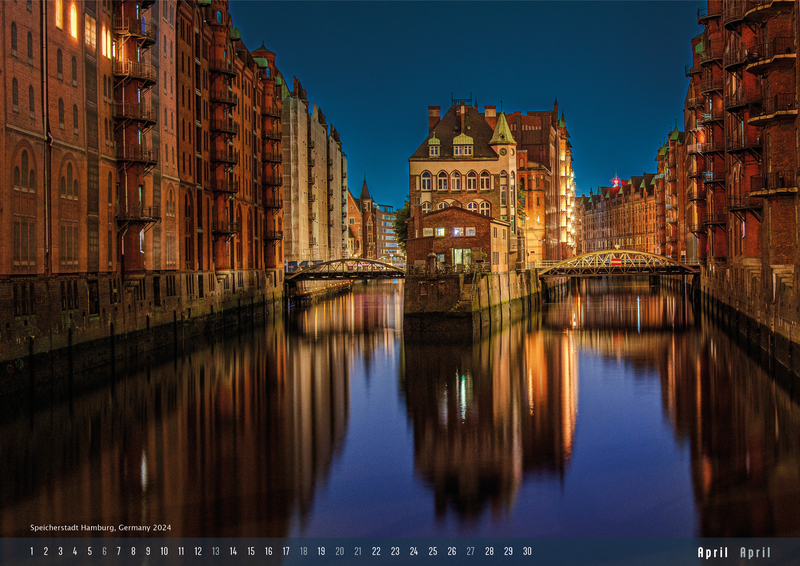Click the red light on distant rooftop
Screen dimensions: 800x566
(x=616, y=181)
